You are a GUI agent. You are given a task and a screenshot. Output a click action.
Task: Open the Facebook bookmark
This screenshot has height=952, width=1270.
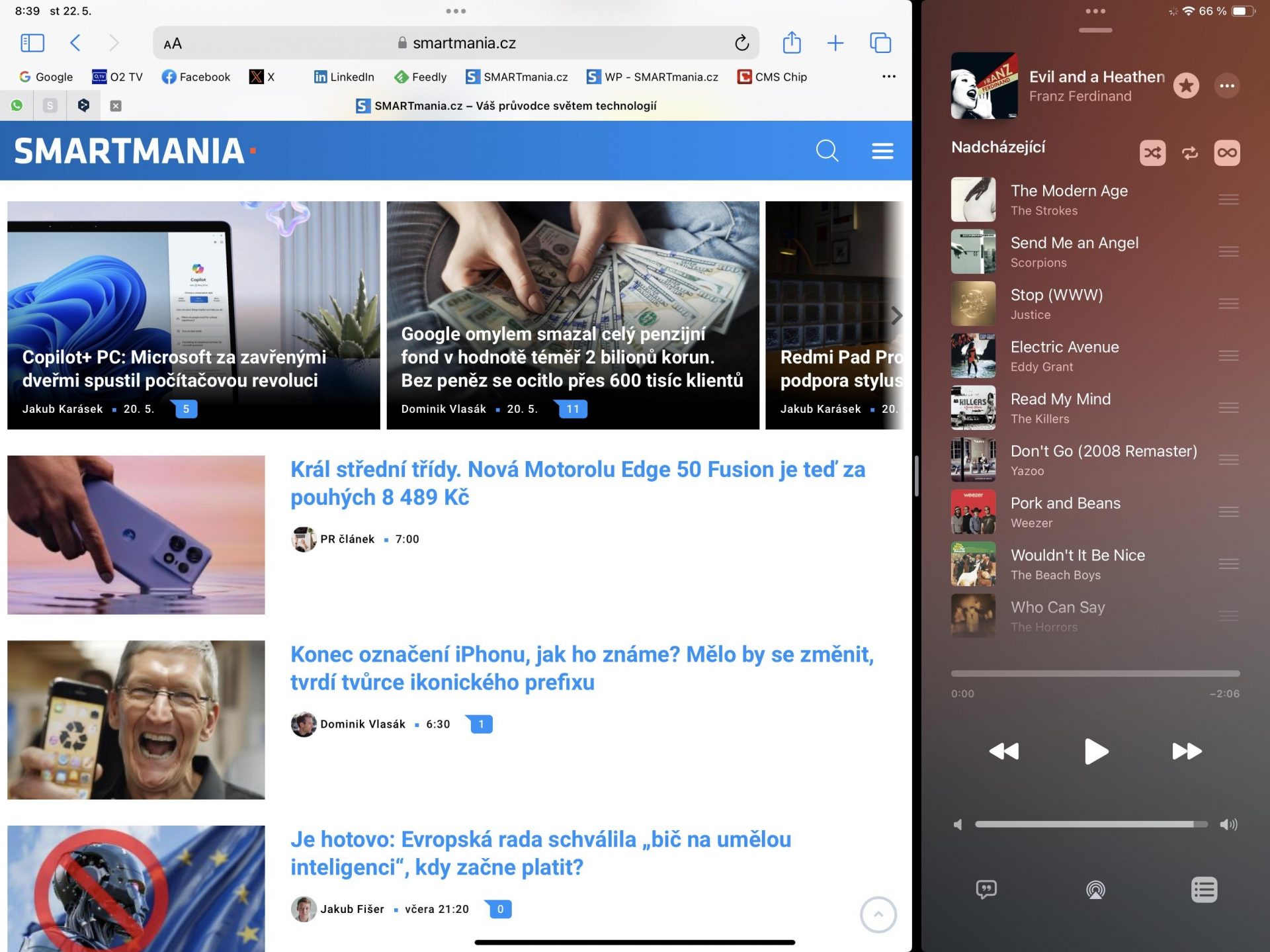(x=196, y=77)
